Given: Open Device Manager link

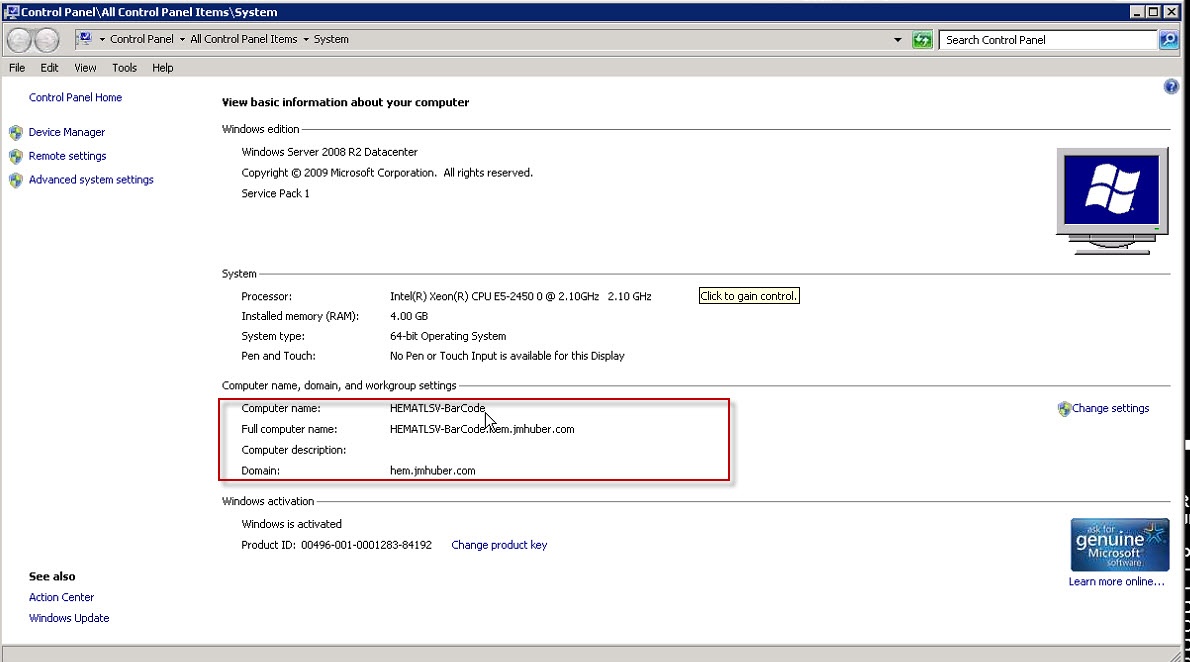Looking at the screenshot, I should pyautogui.click(x=67, y=132).
